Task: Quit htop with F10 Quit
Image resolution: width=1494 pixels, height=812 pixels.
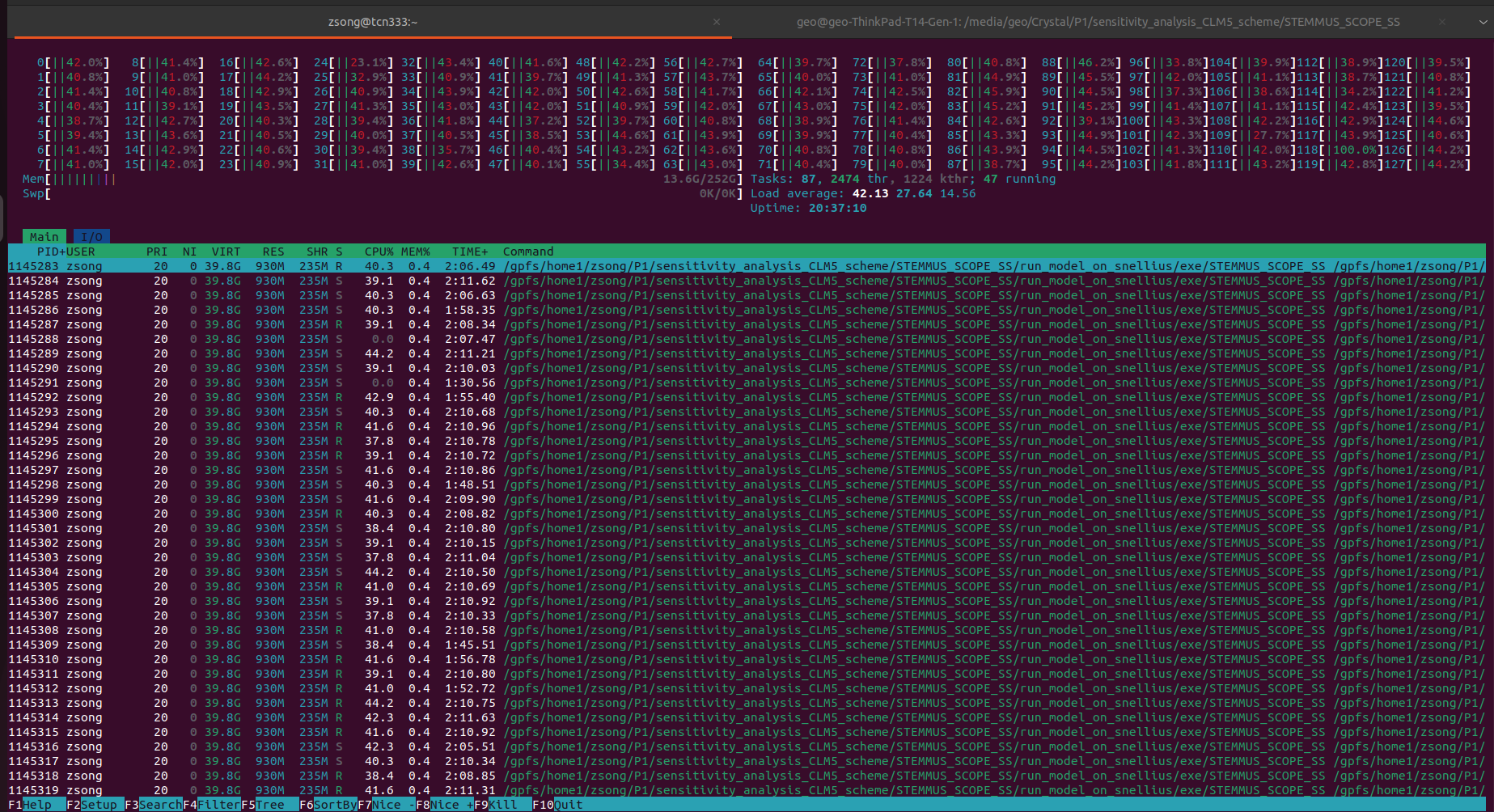Action: click(x=557, y=805)
